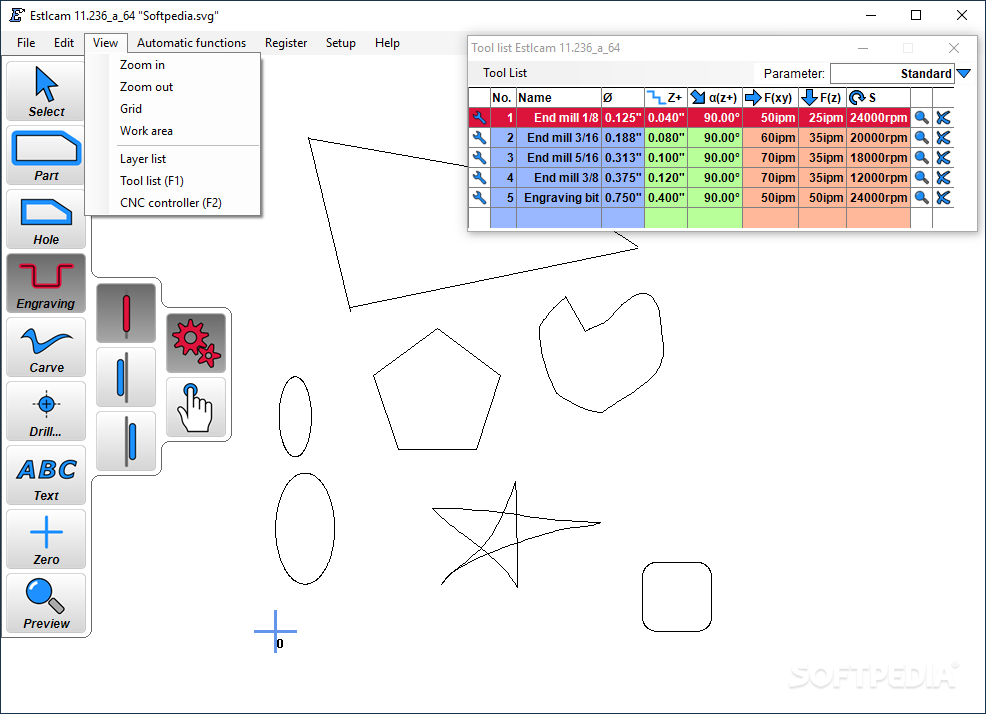Select automatic engraving mode (red gears)

pyautogui.click(x=196, y=343)
